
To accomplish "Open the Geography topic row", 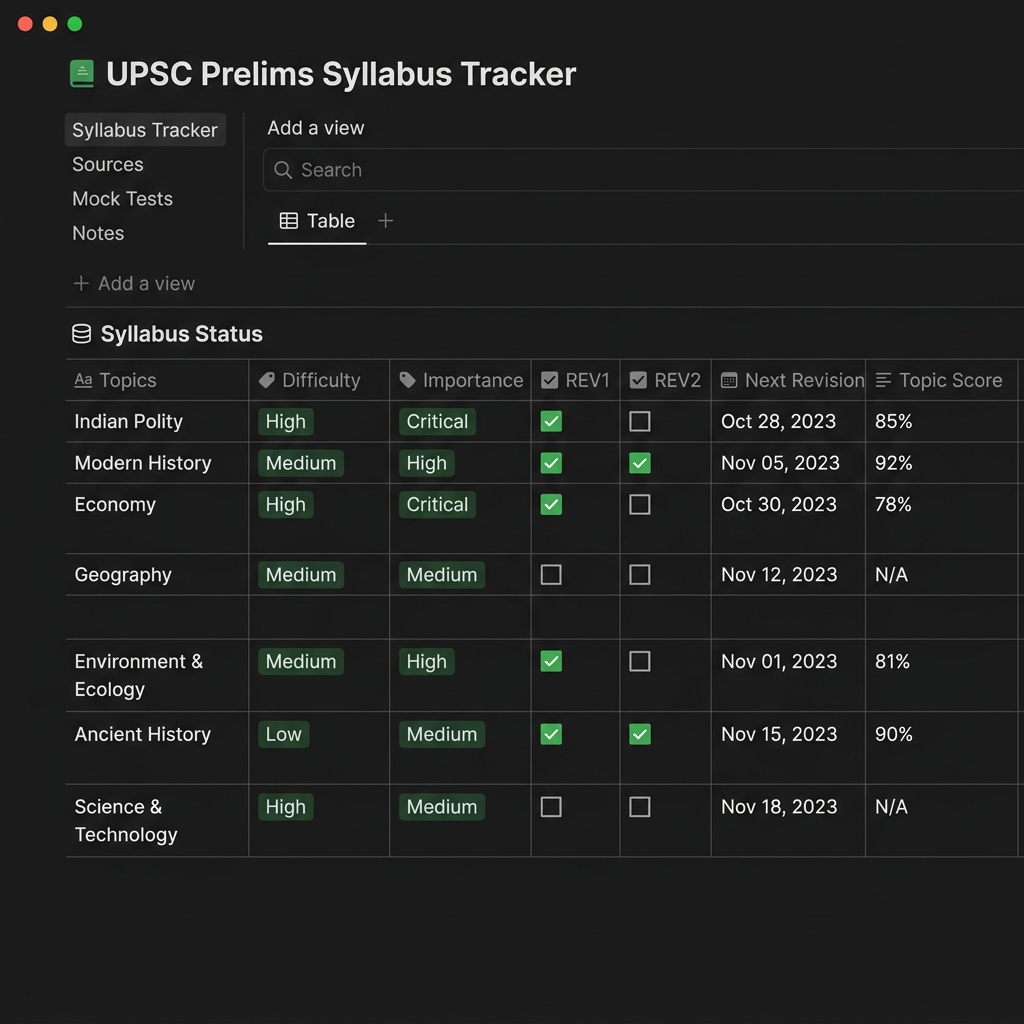I will point(123,575).
